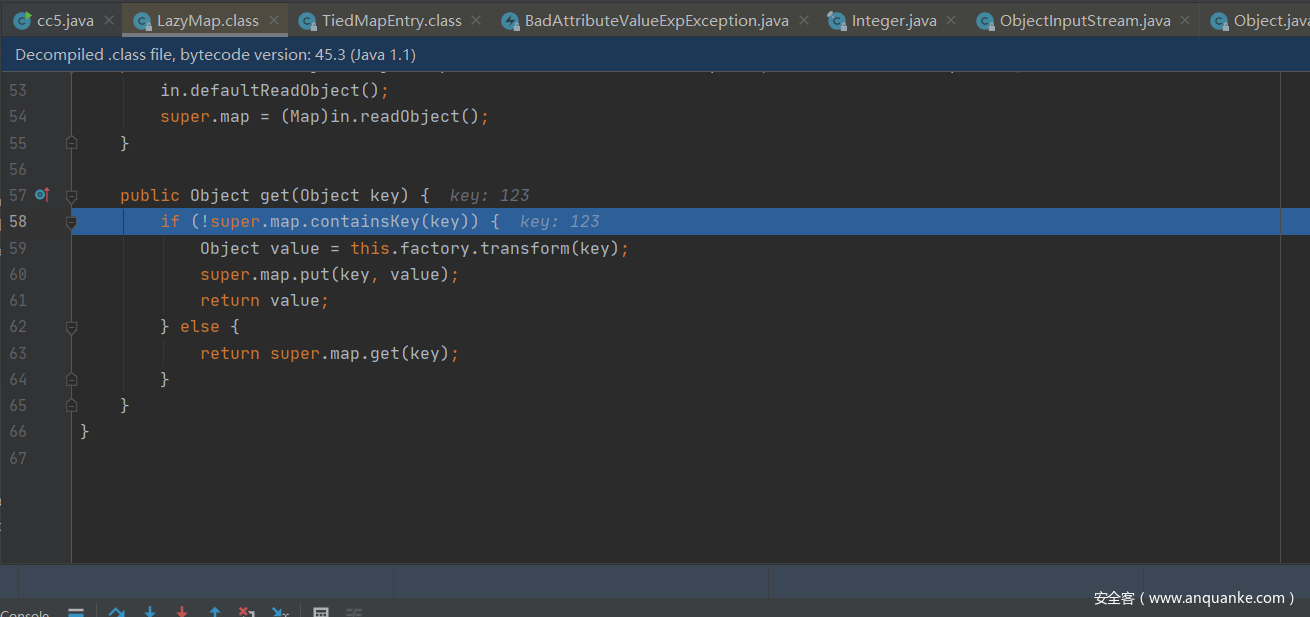
Task: Click the Drop Frame icon
Action: tap(247, 612)
